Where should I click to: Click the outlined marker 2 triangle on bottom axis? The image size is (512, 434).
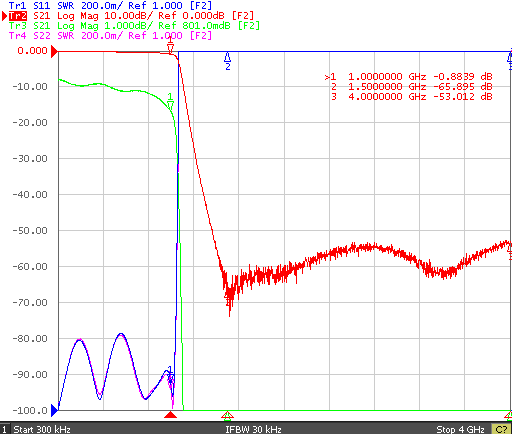pyautogui.click(x=227, y=415)
